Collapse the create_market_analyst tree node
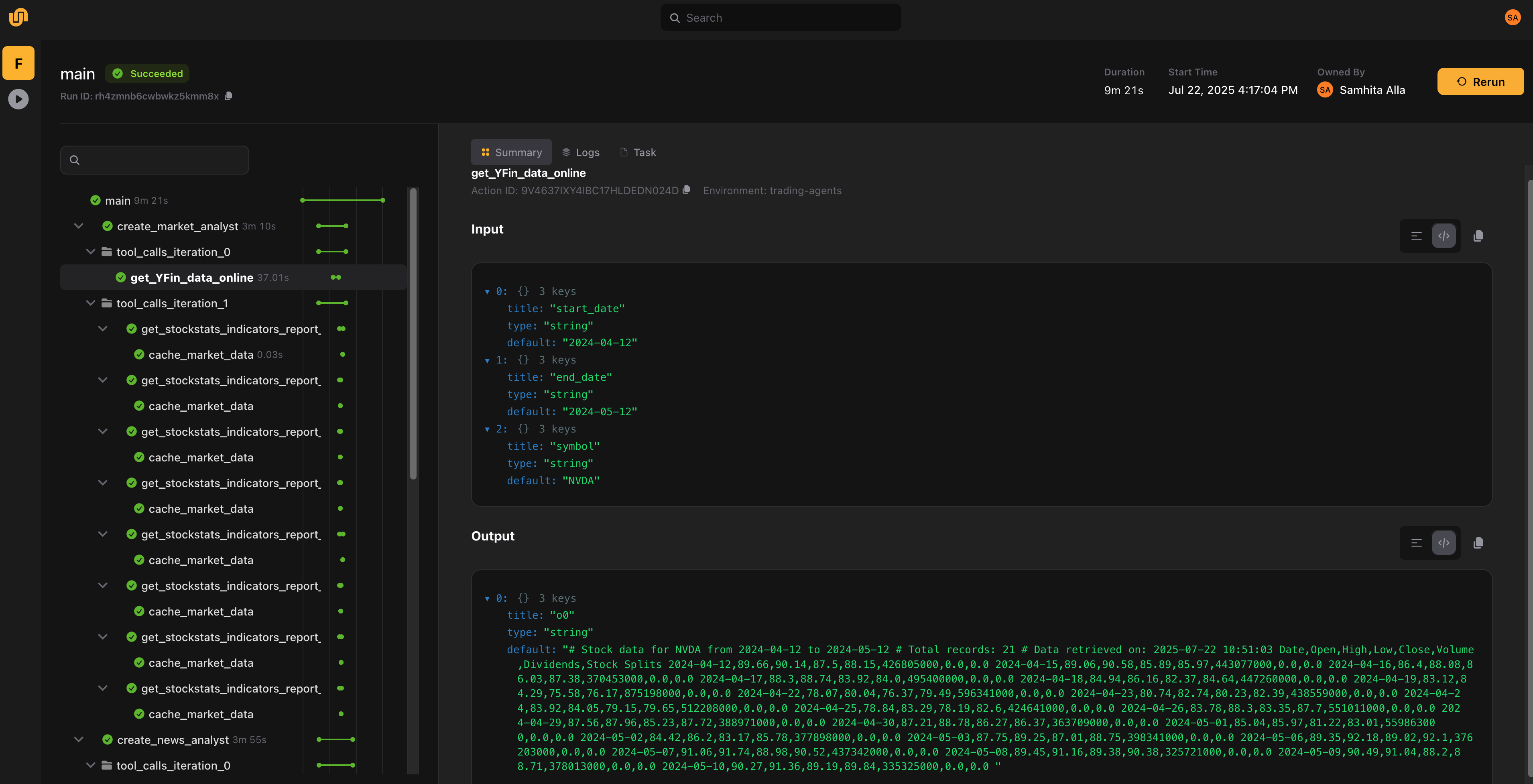1533x784 pixels. [79, 226]
